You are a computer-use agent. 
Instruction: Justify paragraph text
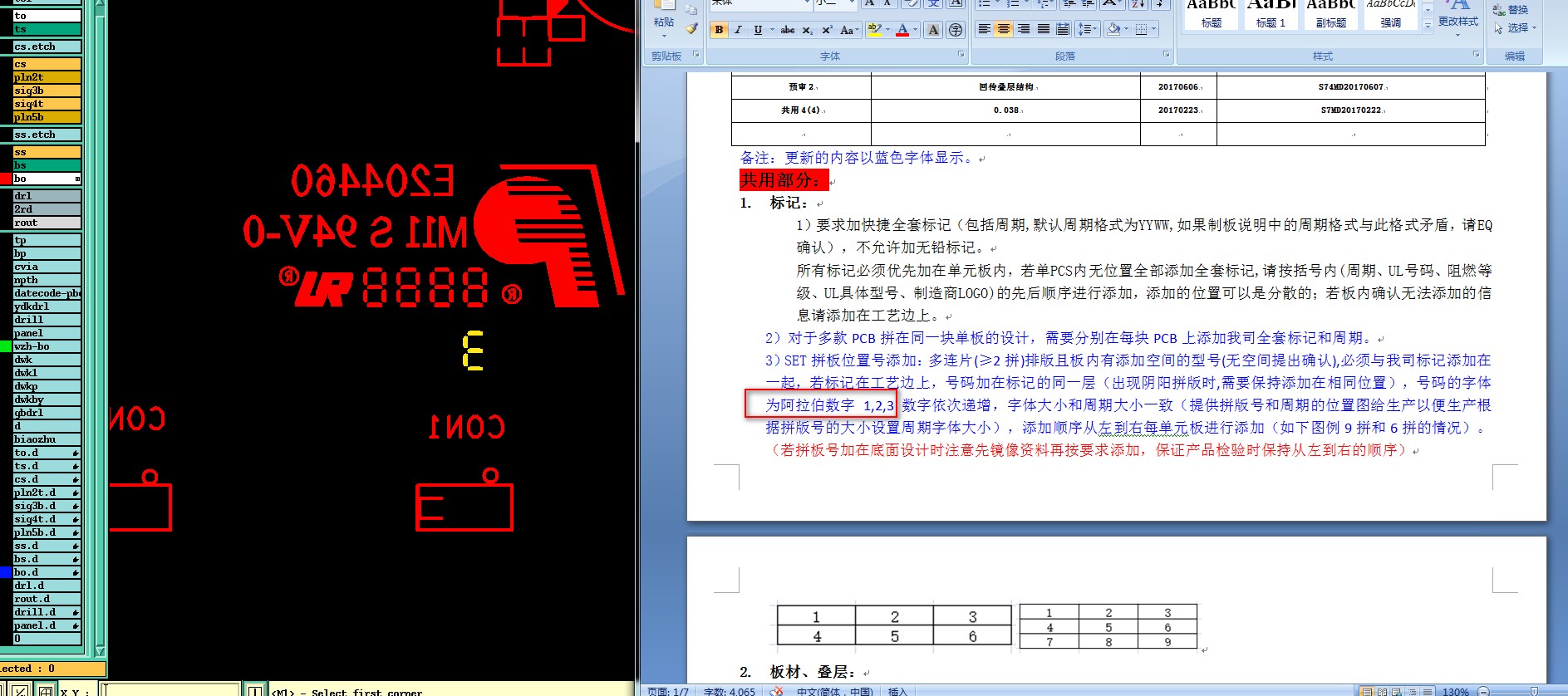[1043, 29]
